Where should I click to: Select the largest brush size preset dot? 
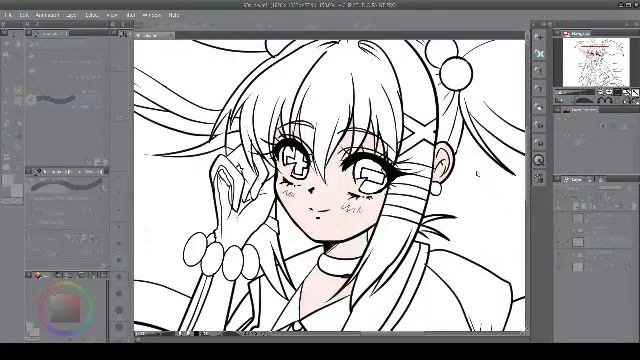pos(119,327)
